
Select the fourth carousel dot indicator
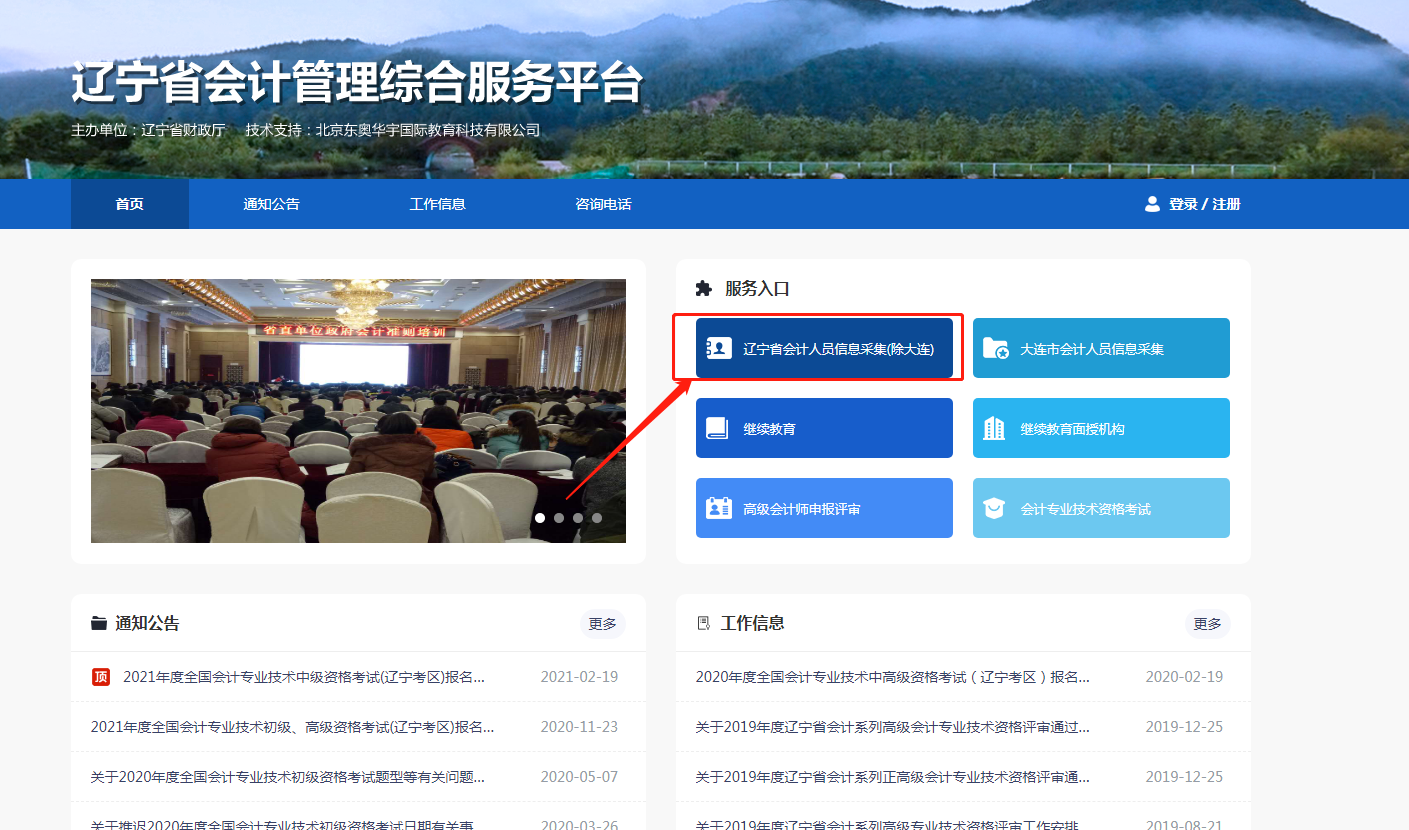pyautogui.click(x=597, y=518)
